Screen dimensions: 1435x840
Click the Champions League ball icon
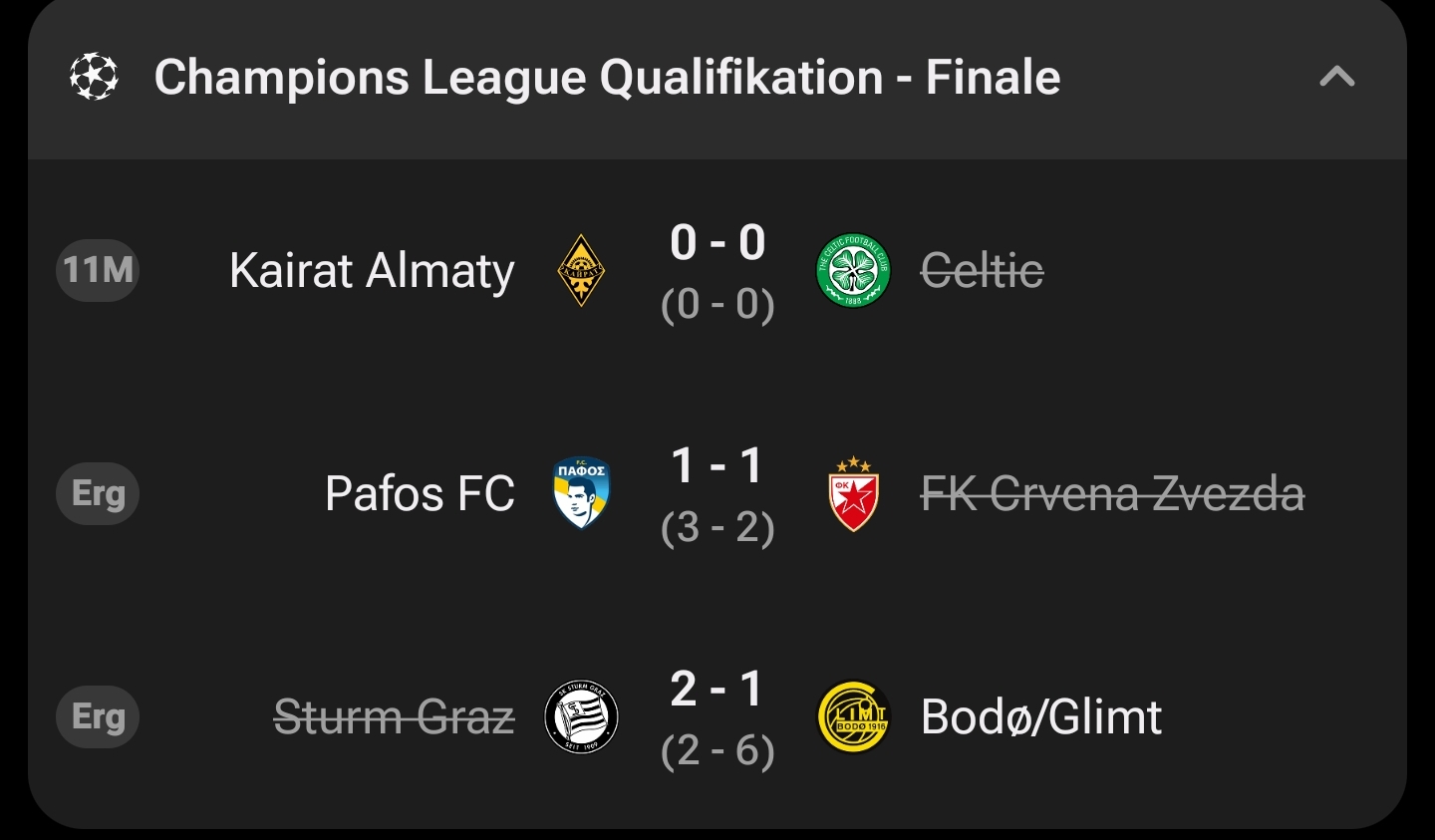94,77
